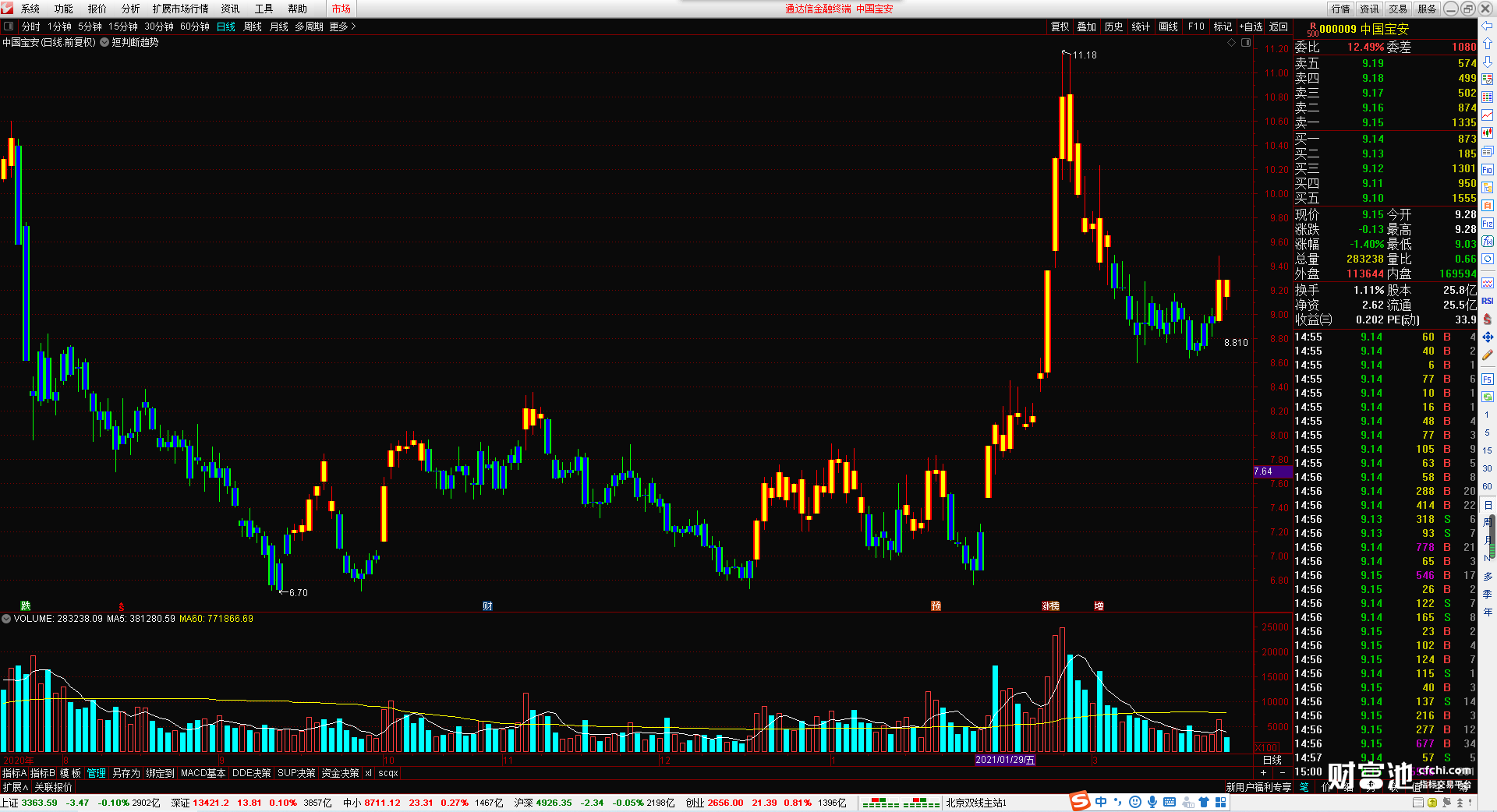The width and height of the screenshot is (1497, 812).
Task: Click the MACD基本 indicator button
Action: (x=203, y=773)
